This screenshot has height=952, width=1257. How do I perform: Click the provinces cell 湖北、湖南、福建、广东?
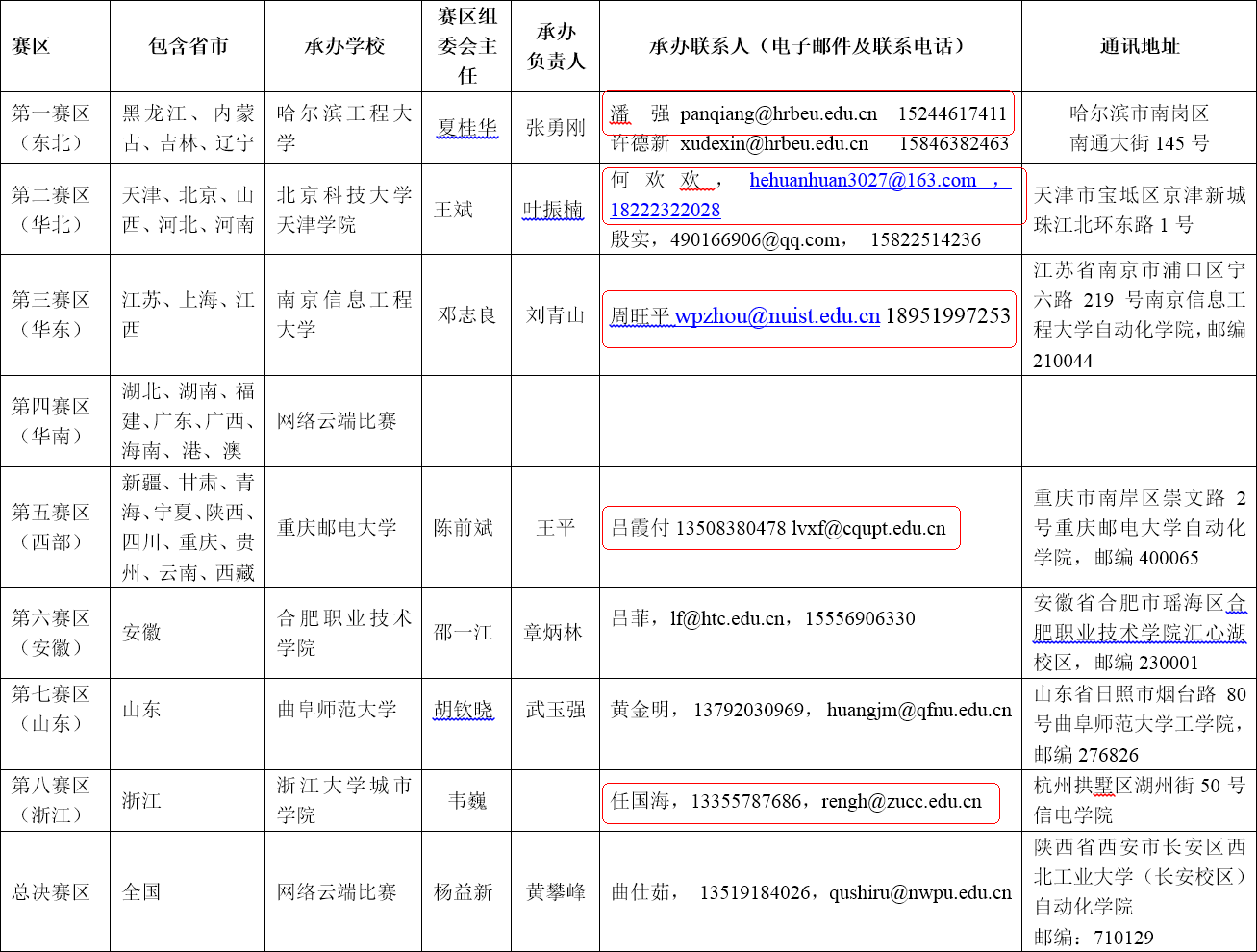pyautogui.click(x=188, y=421)
